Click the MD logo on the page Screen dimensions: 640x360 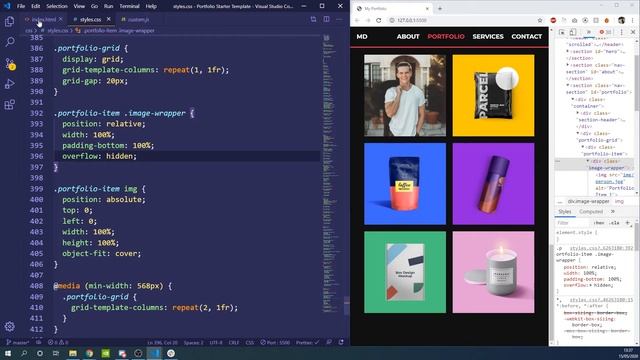pos(362,37)
